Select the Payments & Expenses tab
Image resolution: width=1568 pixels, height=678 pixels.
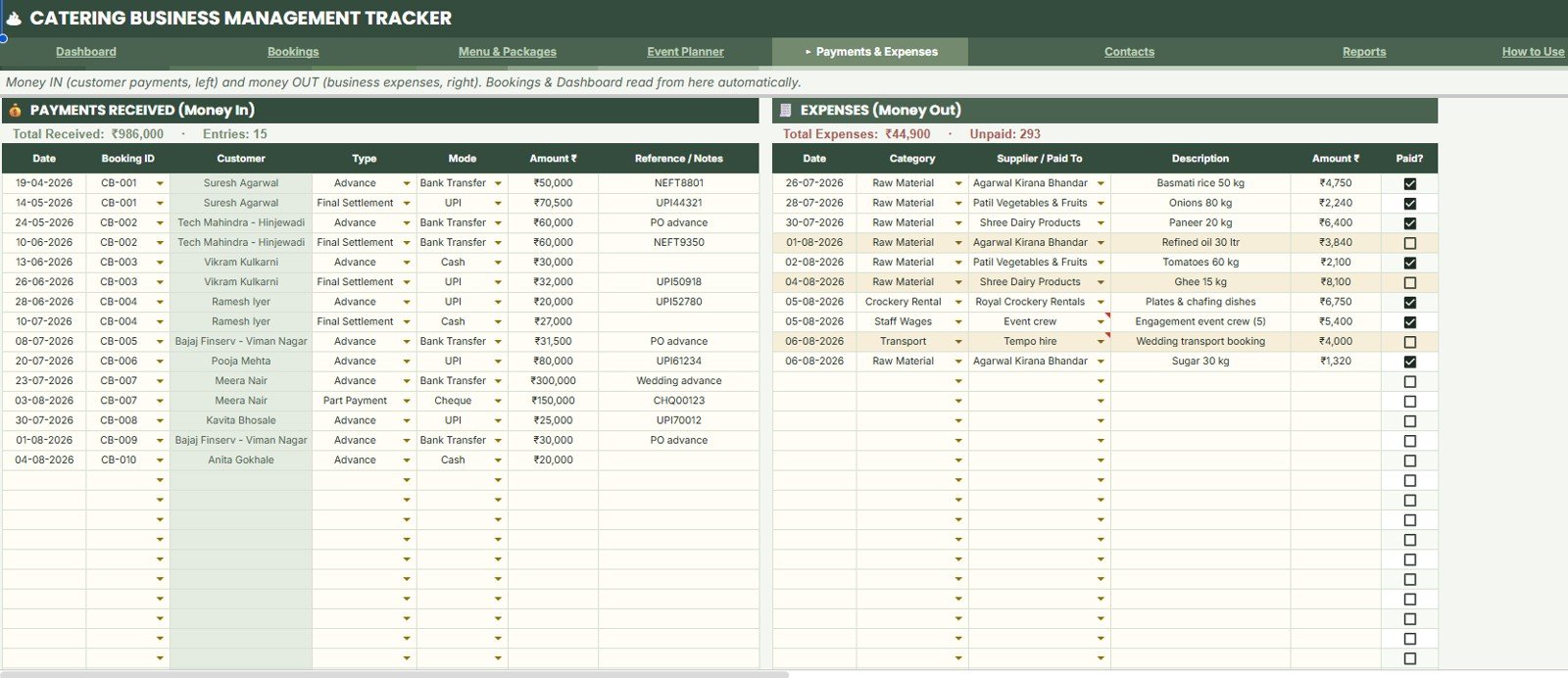[870, 52]
